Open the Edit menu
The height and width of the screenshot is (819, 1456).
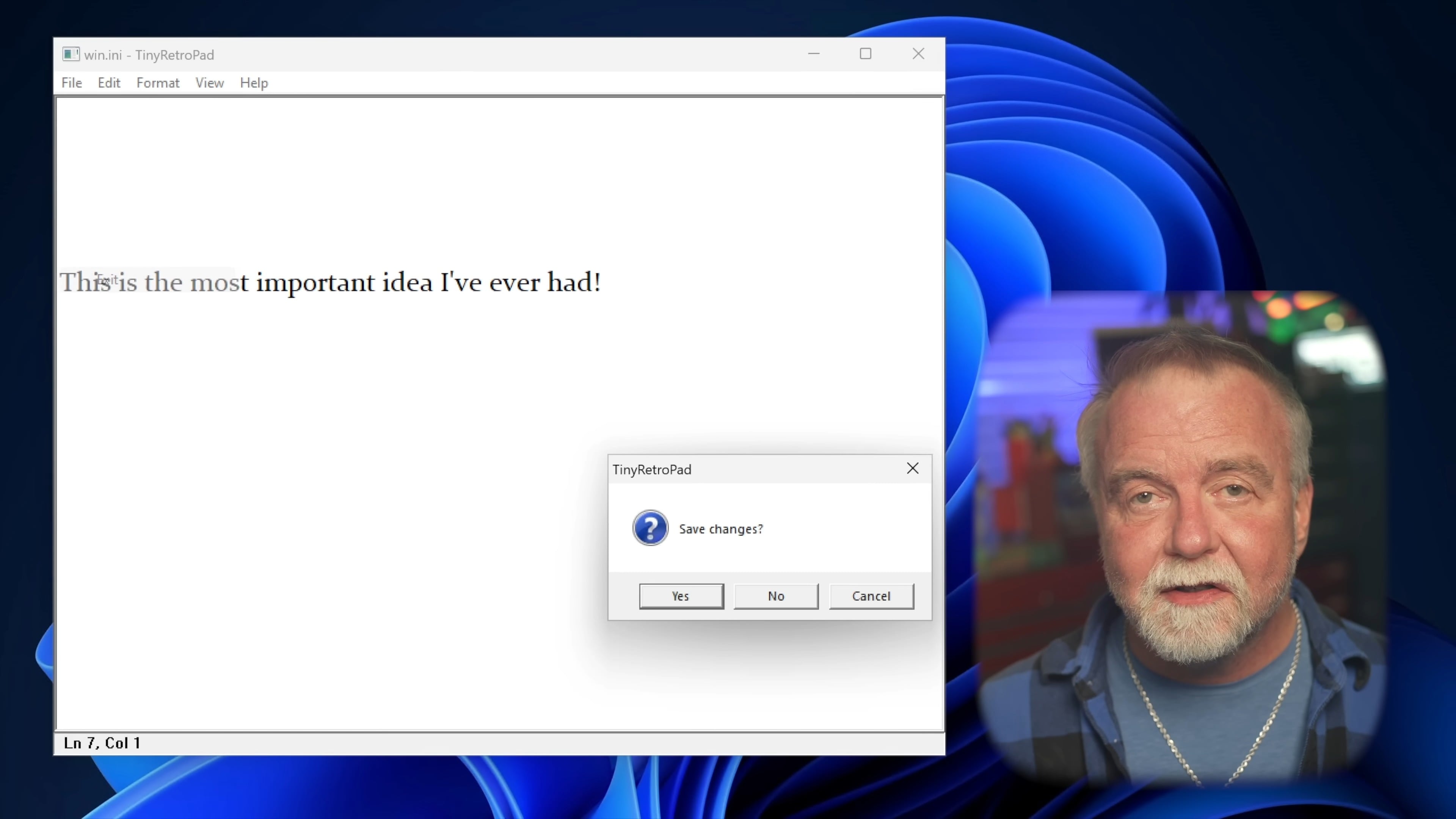click(x=108, y=83)
